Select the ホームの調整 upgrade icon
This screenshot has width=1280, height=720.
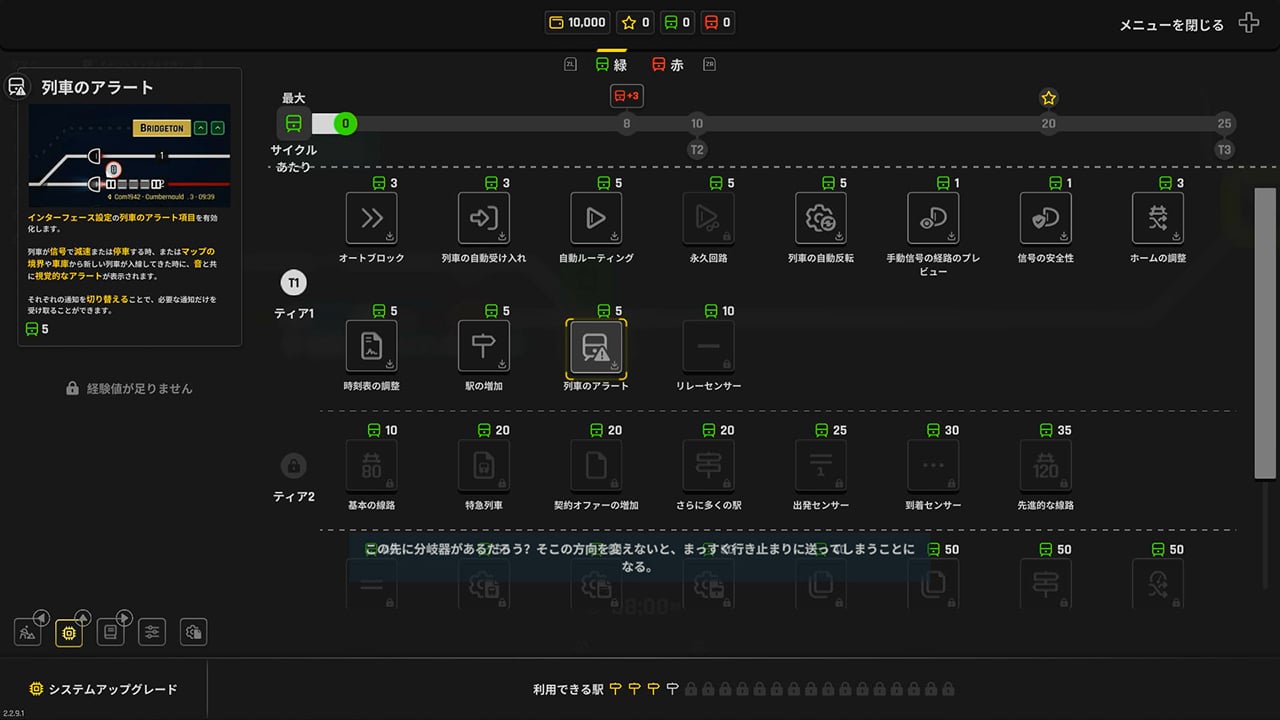(1158, 218)
